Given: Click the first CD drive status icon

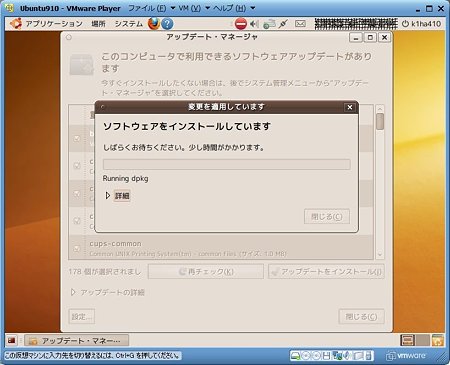Looking at the screenshot, I should pos(305,356).
